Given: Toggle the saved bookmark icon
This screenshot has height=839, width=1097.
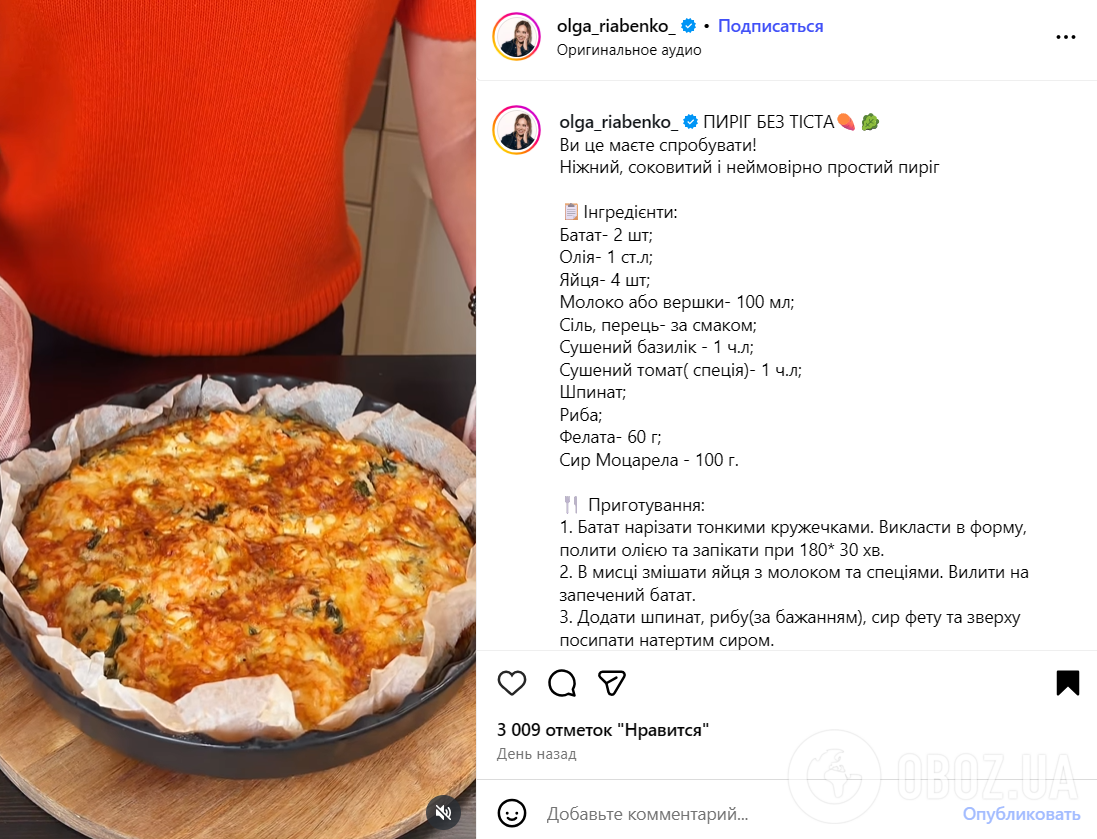Looking at the screenshot, I should click(1068, 683).
